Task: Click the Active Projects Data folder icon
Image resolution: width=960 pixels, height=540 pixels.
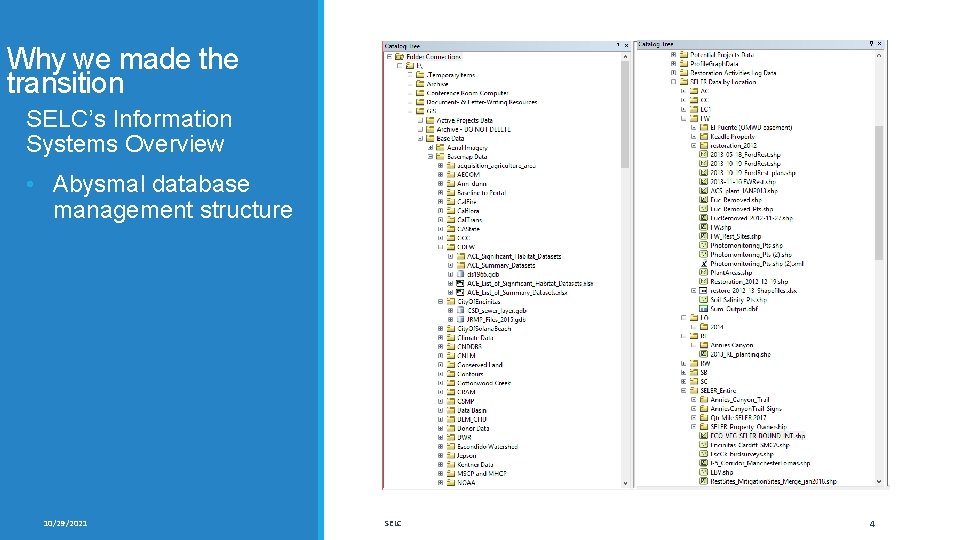Action: tap(430, 121)
